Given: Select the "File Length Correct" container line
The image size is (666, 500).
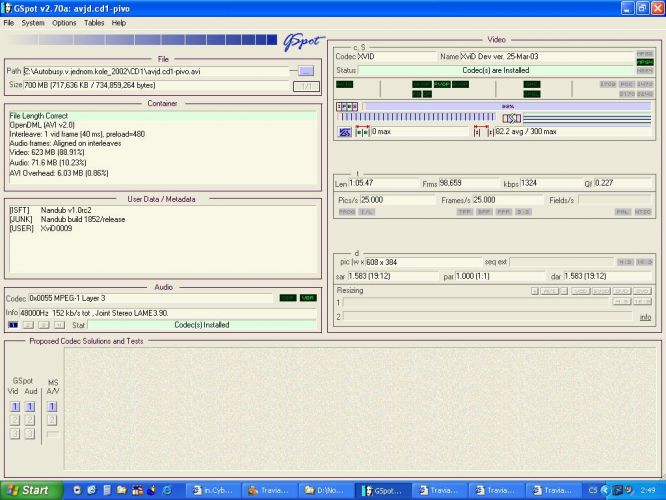Looking at the screenshot, I should (x=163, y=116).
